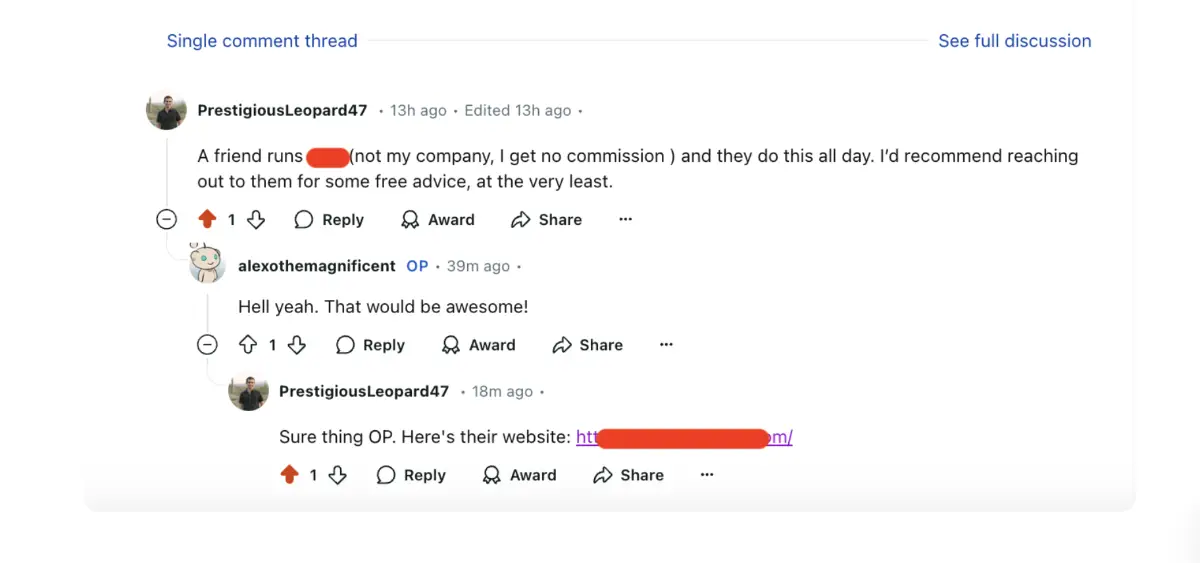1200x563 pixels.
Task: Upvote alexothemagnificent's reply
Action: click(x=248, y=345)
